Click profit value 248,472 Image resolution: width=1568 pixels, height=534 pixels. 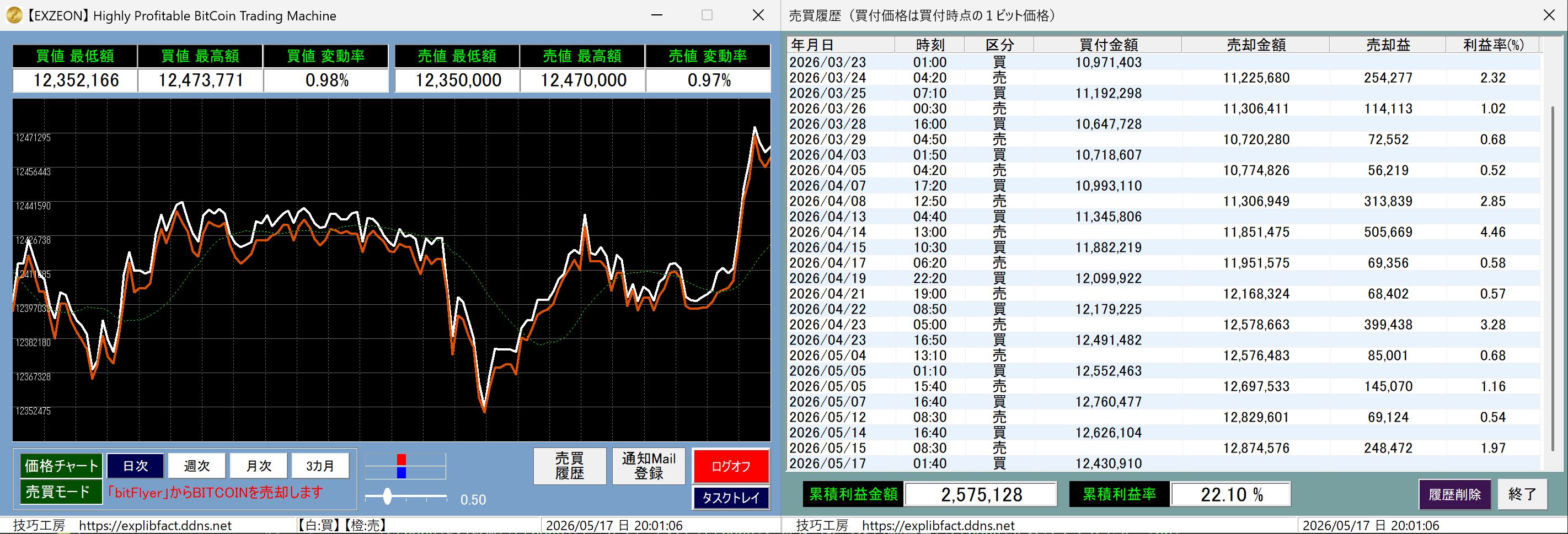coord(1388,447)
